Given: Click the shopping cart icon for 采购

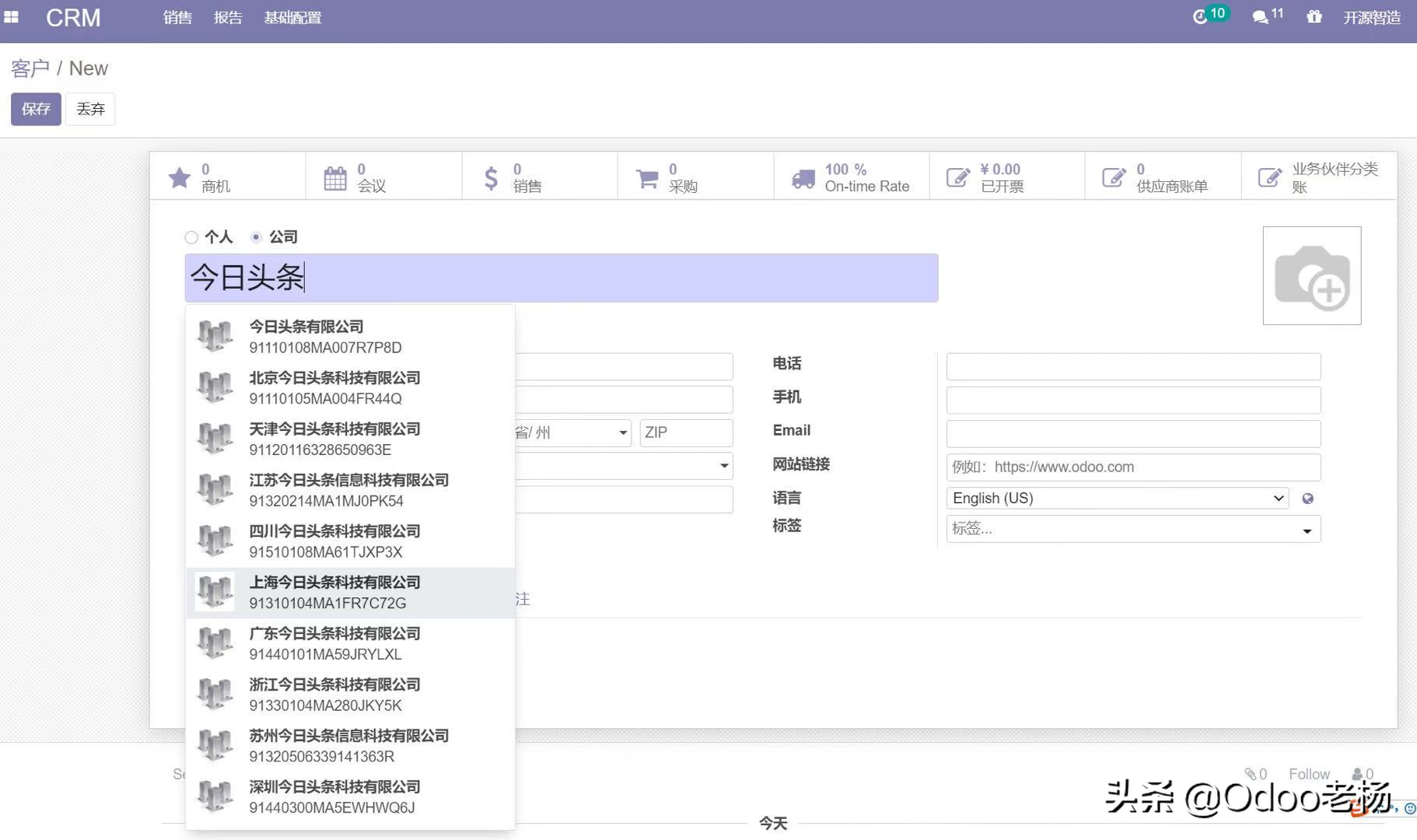Looking at the screenshot, I should click(647, 178).
